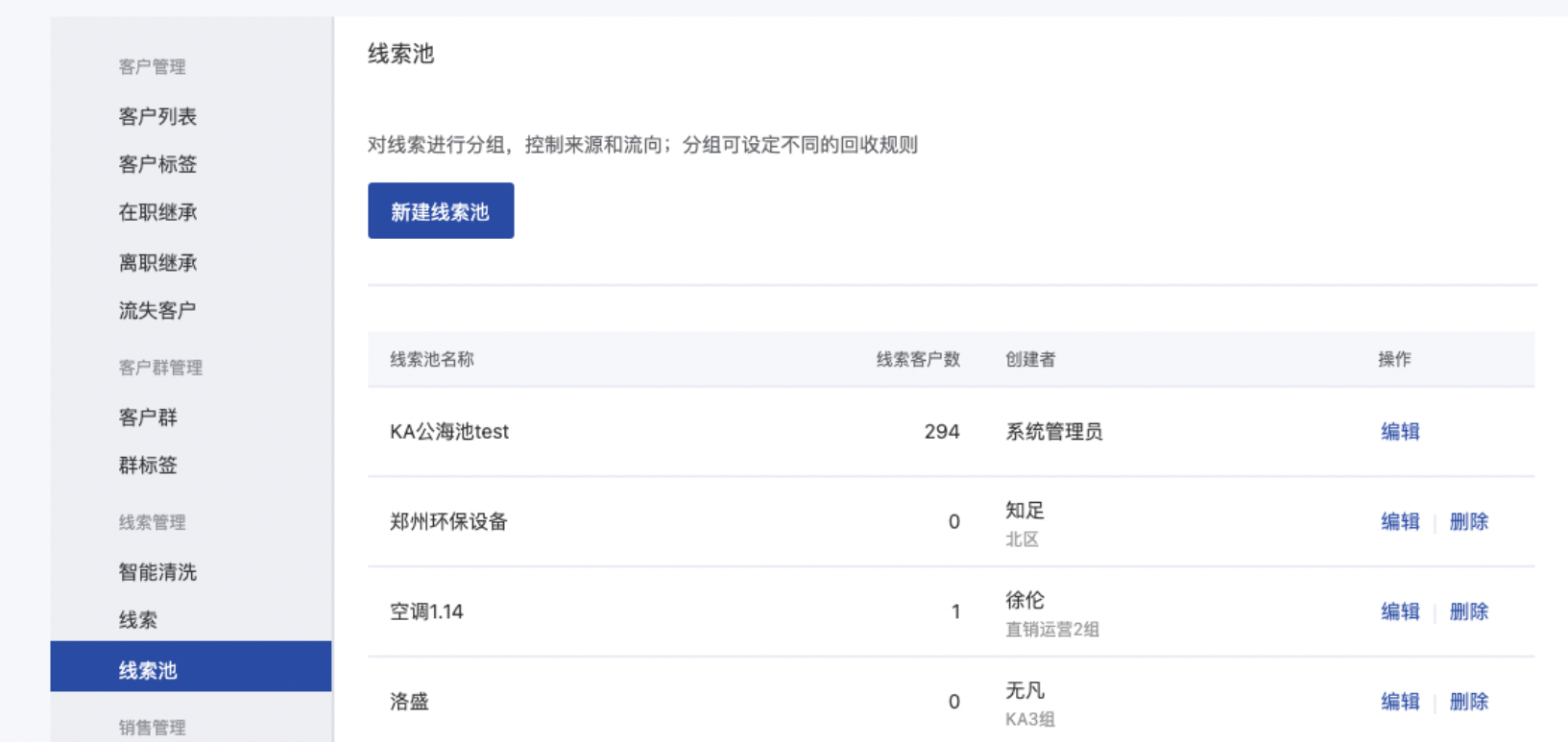Click creator name 无凡
The width and height of the screenshot is (1568, 742).
point(1025,690)
